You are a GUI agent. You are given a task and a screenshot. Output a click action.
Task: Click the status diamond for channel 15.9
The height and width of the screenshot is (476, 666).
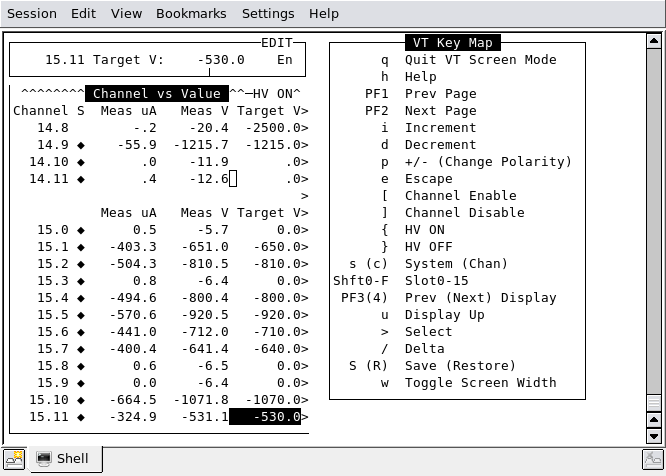(81, 383)
